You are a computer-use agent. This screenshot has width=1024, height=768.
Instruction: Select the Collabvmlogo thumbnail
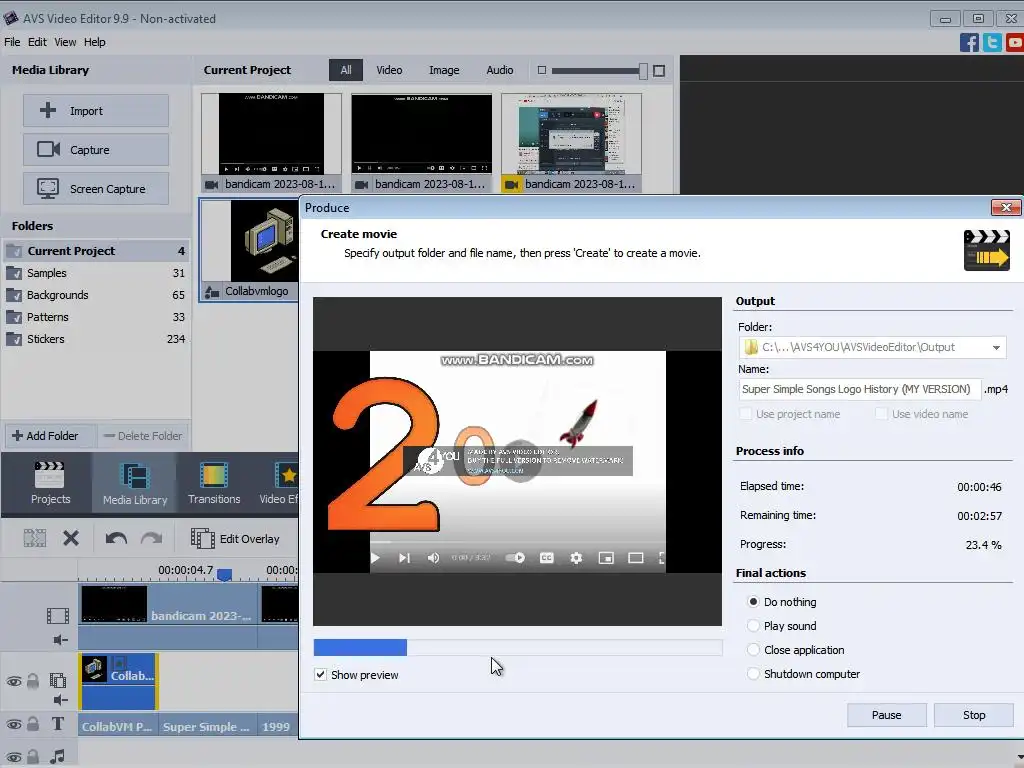[249, 250]
